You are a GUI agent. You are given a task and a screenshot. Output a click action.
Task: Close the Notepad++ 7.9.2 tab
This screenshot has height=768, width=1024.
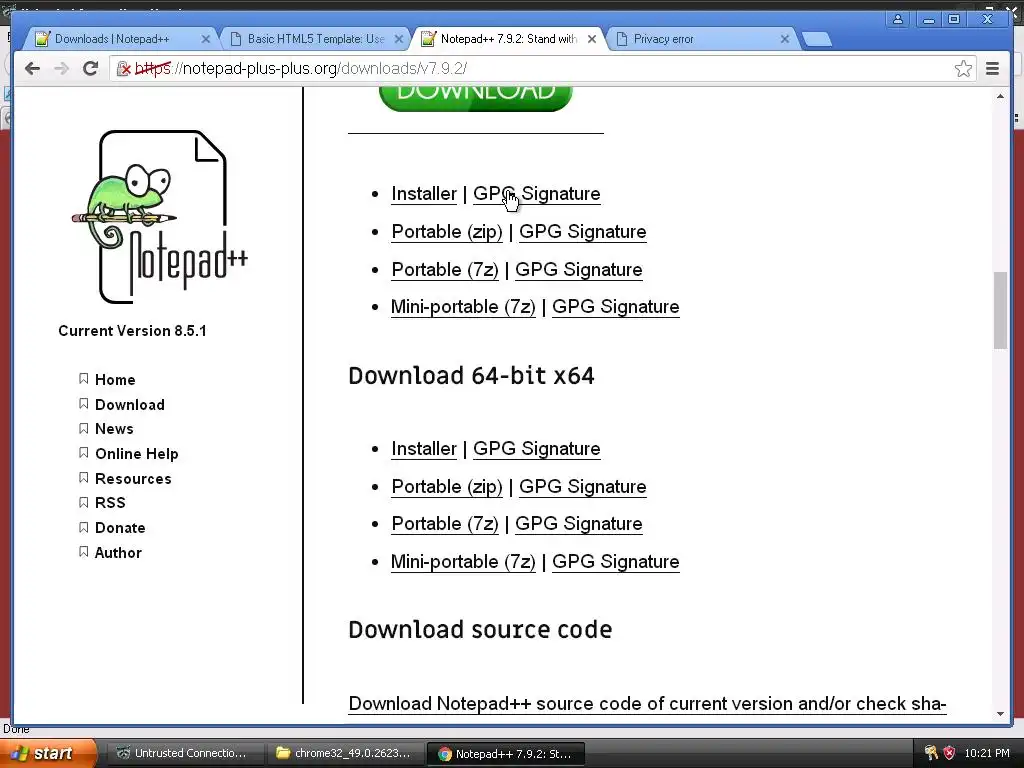tap(592, 39)
